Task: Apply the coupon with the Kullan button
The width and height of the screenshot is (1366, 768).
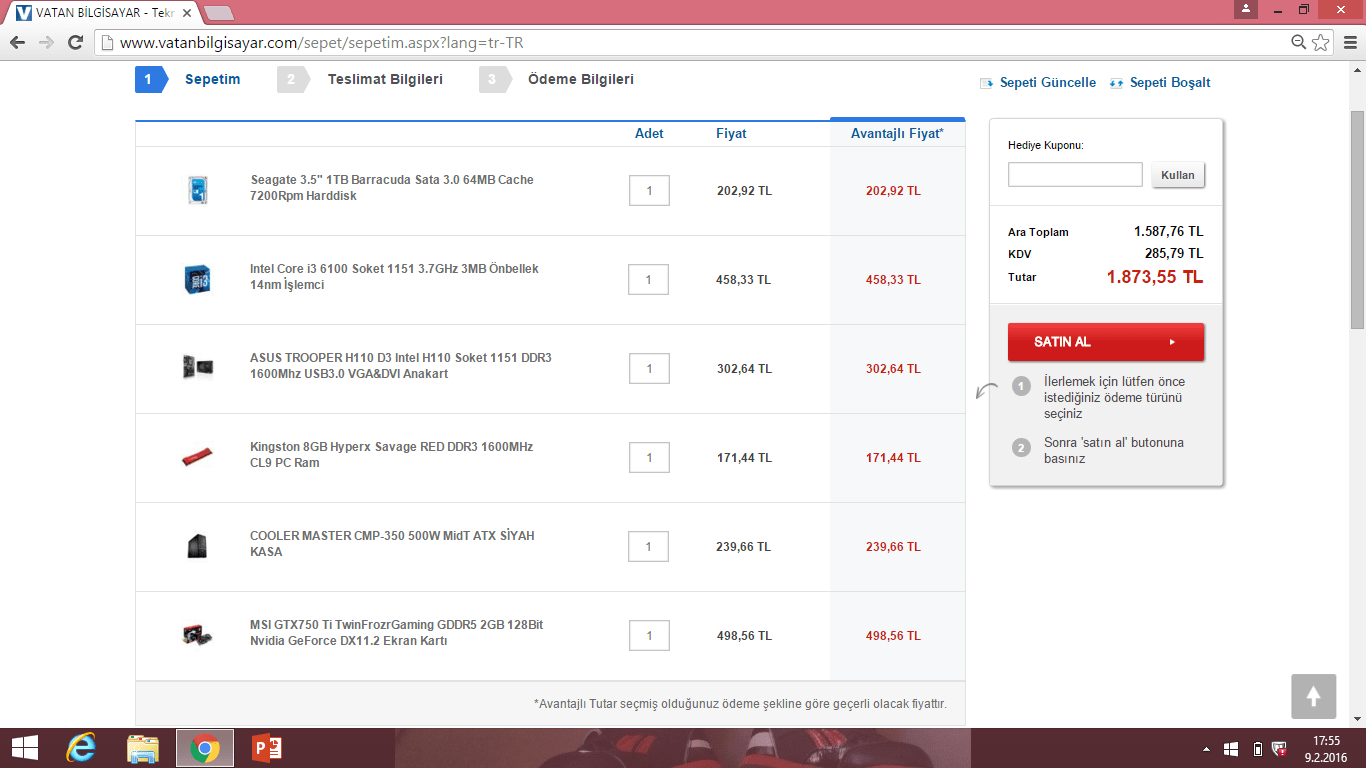Action: (x=1178, y=175)
